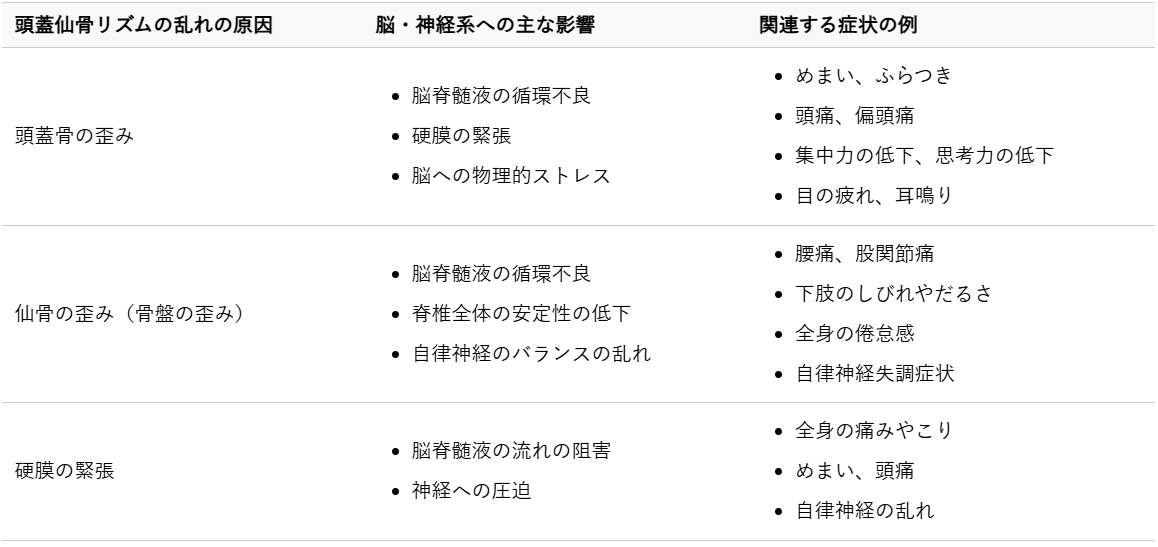Click the 頭蓋仙骨リズムの乱れの原因 column header
Screen dimensions: 1158x547
(143, 25)
